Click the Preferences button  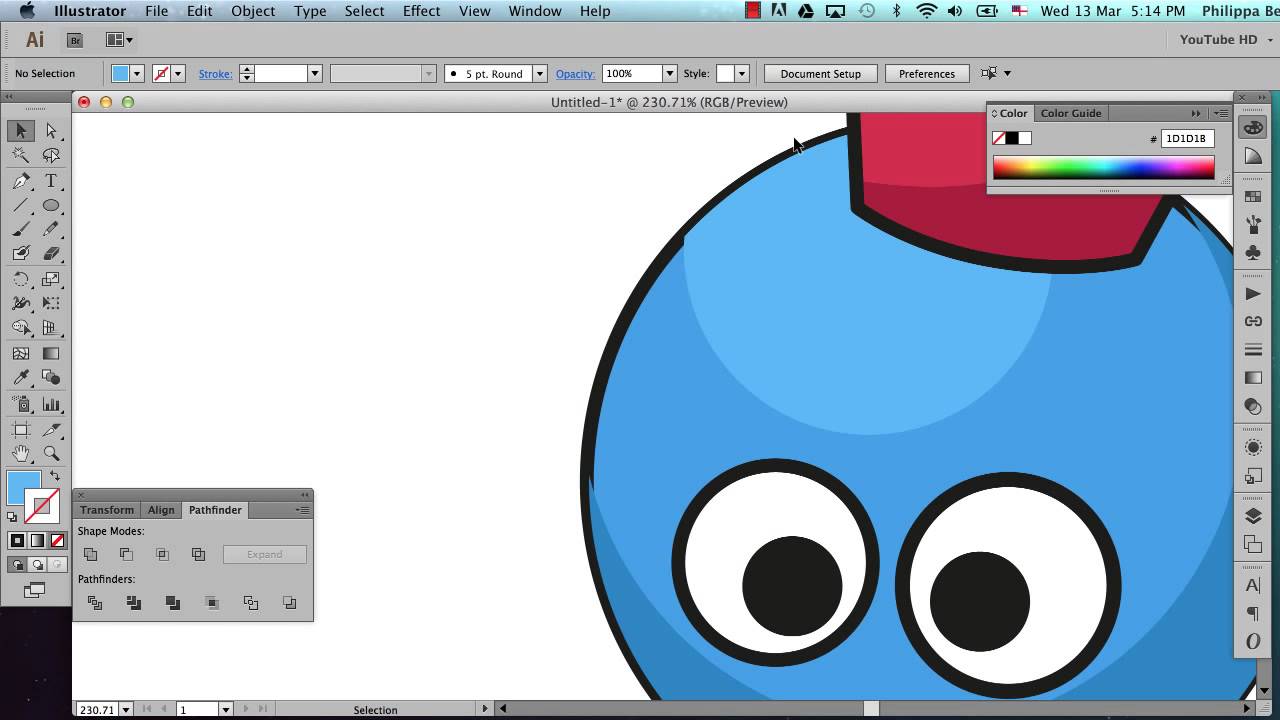[927, 74]
